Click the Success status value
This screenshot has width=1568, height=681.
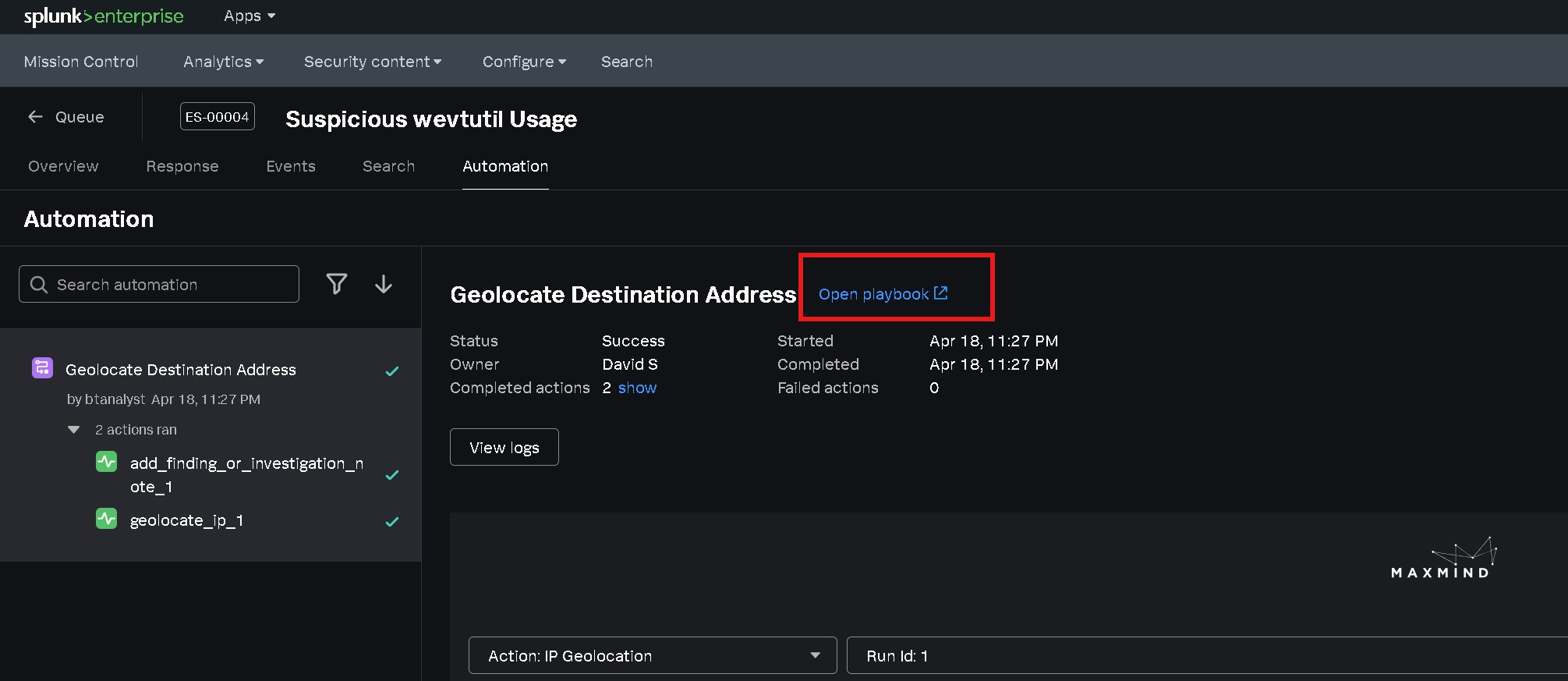(633, 341)
